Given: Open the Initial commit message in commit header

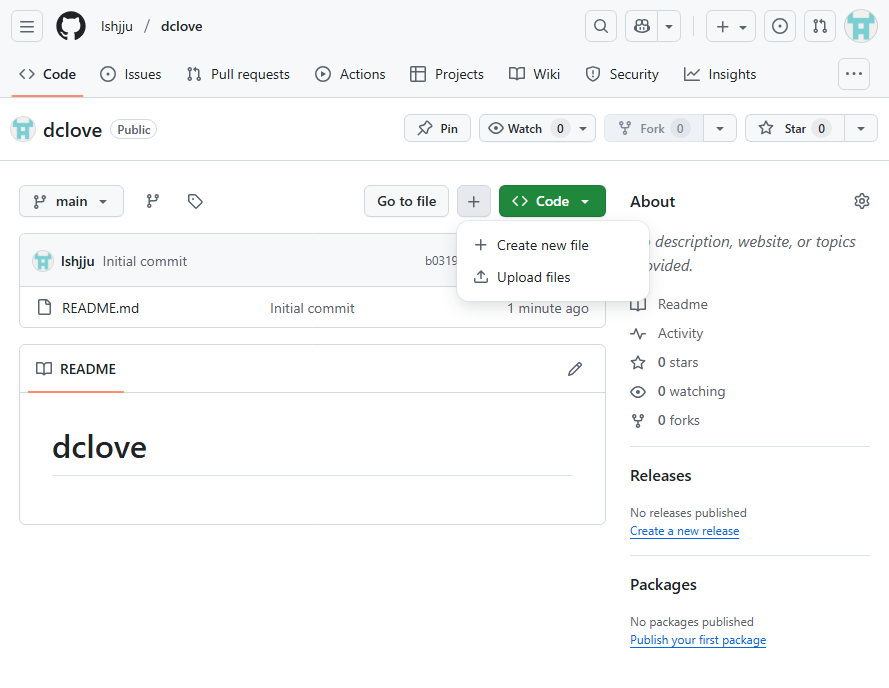Looking at the screenshot, I should (x=145, y=261).
